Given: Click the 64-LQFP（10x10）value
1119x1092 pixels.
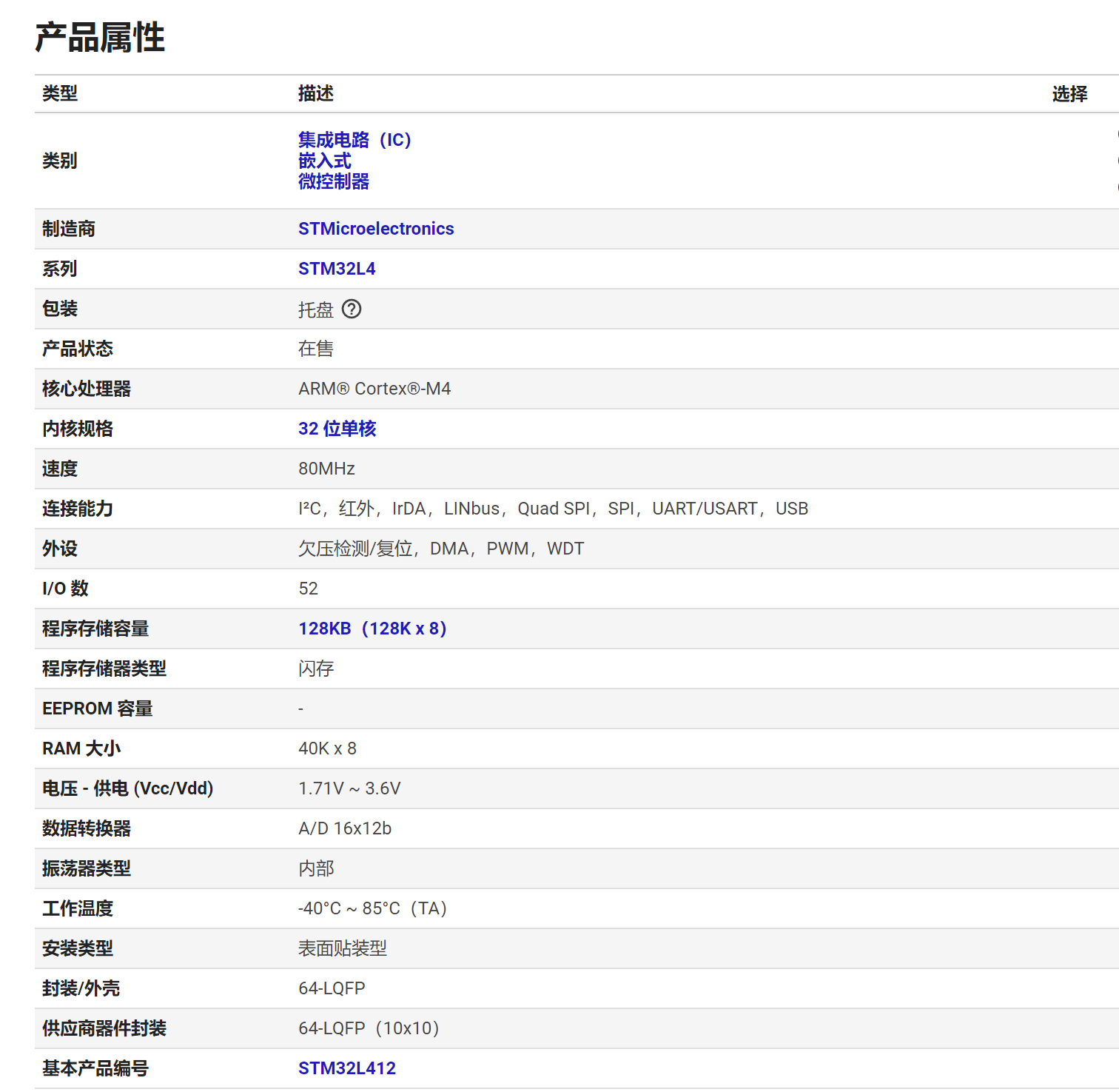Looking at the screenshot, I should pyautogui.click(x=369, y=1028).
